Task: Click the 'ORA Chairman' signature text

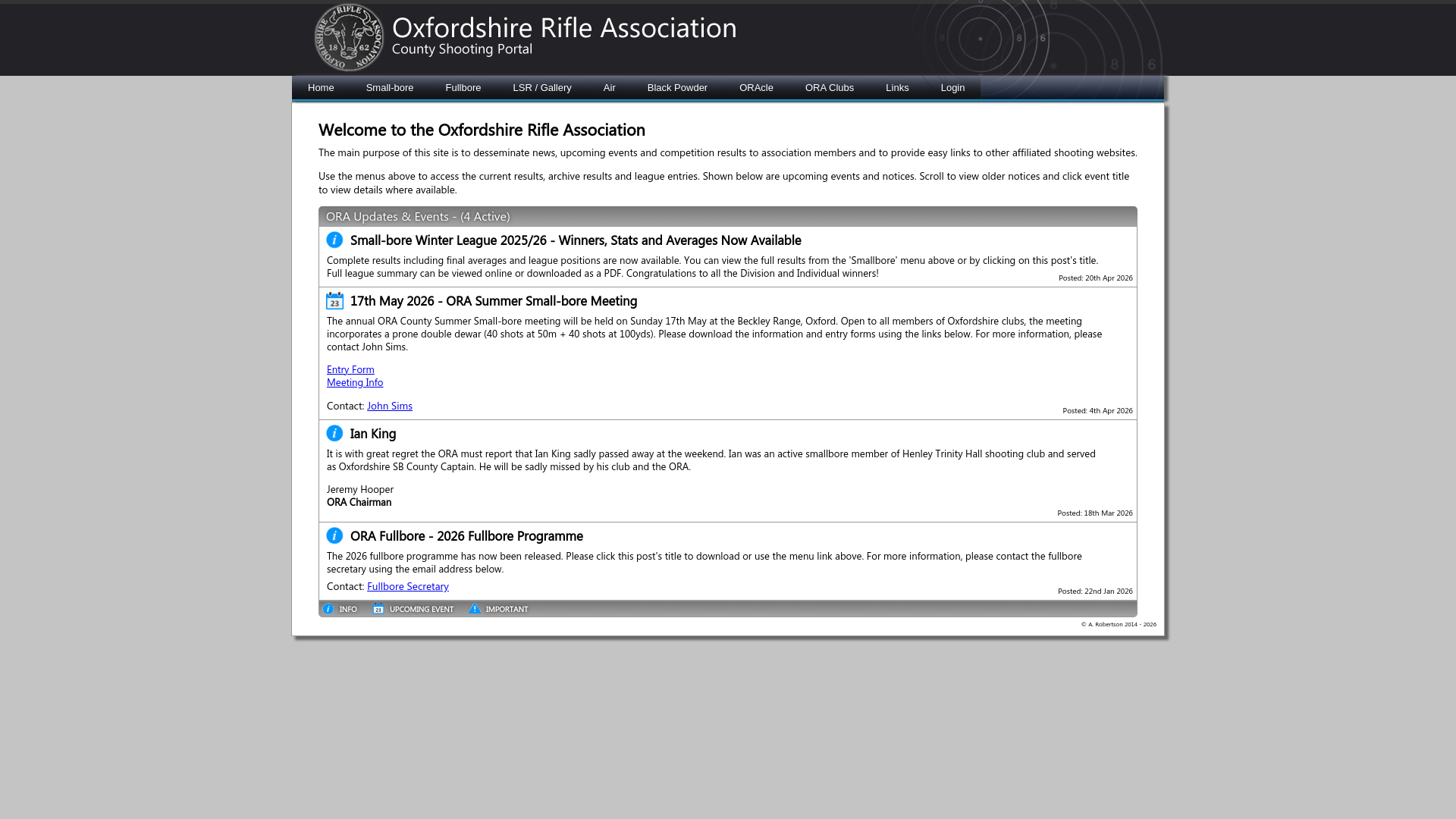Action: point(359,503)
